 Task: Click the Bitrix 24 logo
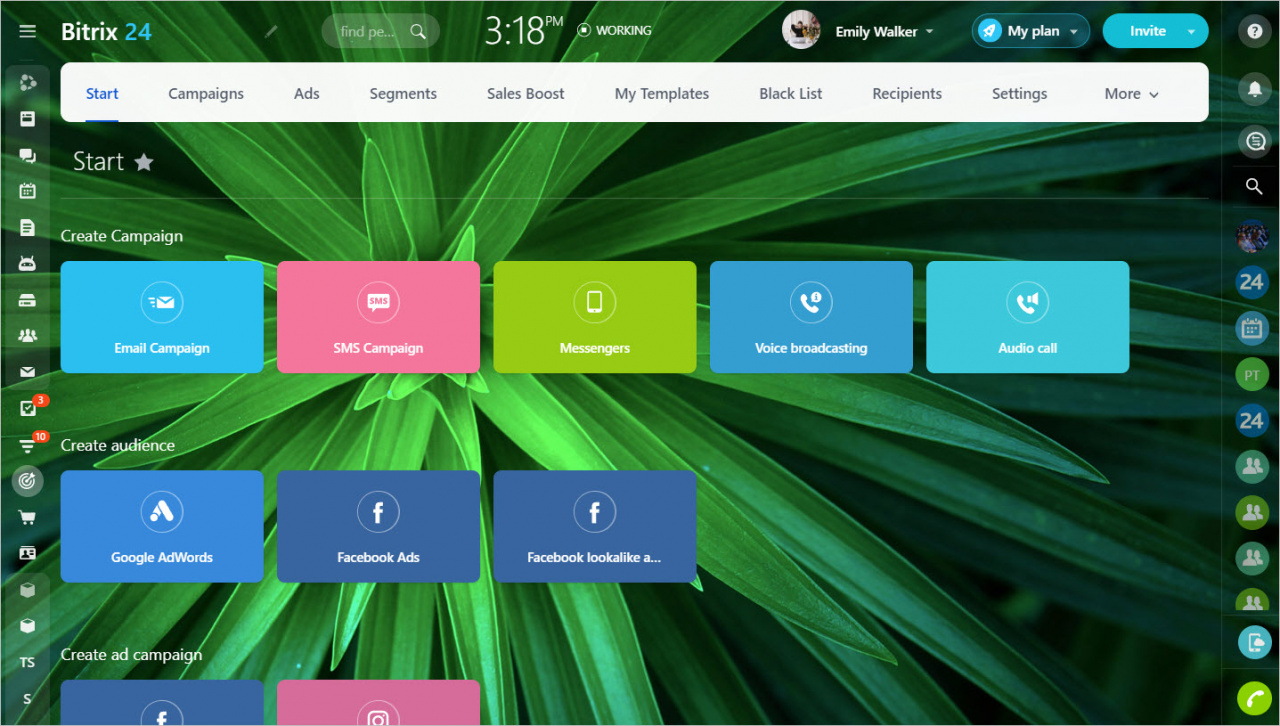[x=106, y=31]
